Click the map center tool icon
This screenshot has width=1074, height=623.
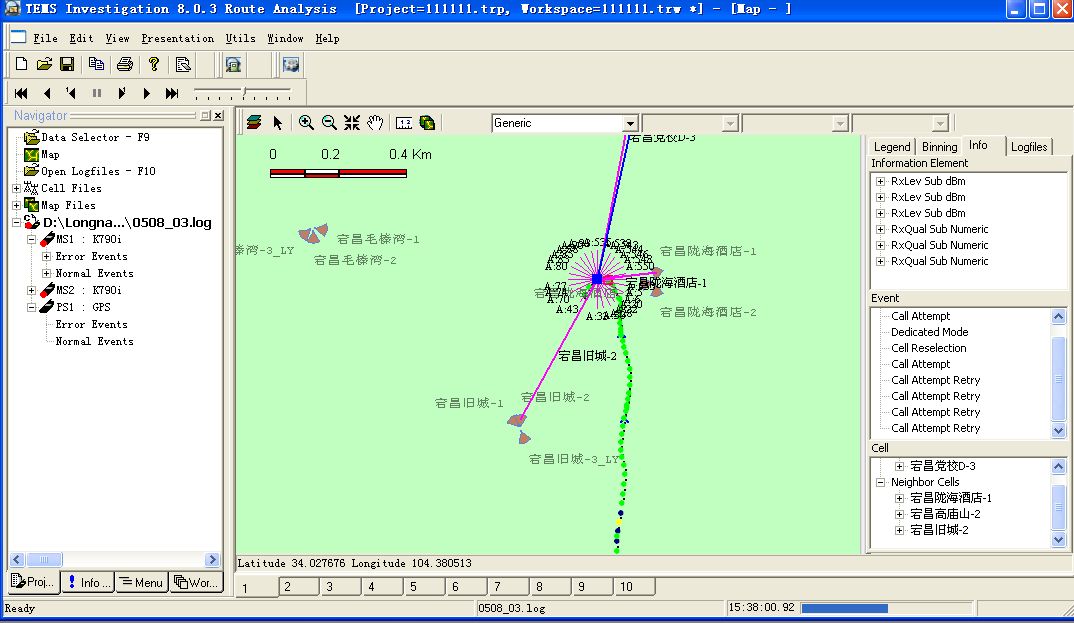click(352, 123)
